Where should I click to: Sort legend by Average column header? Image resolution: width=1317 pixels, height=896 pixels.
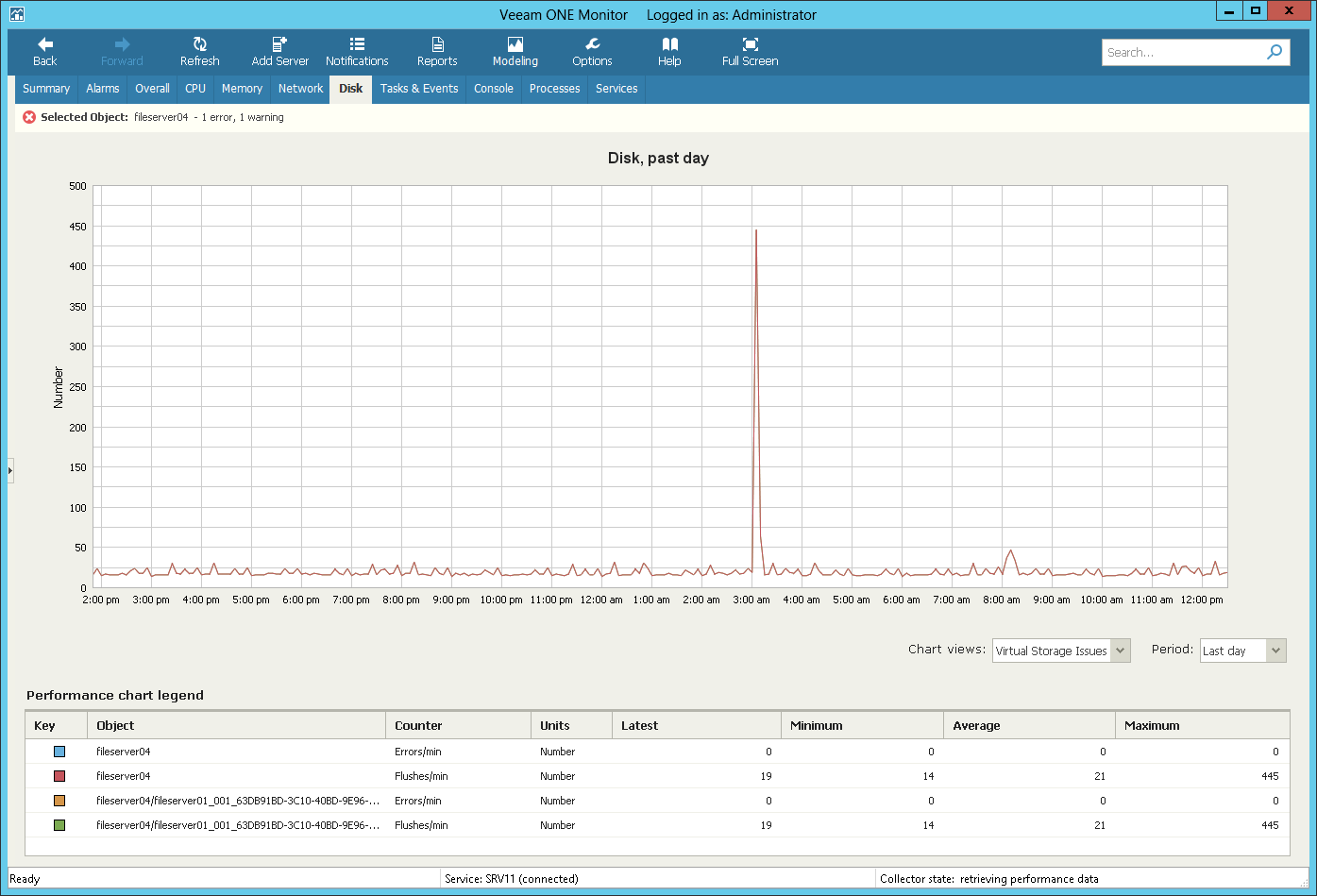1029,725
